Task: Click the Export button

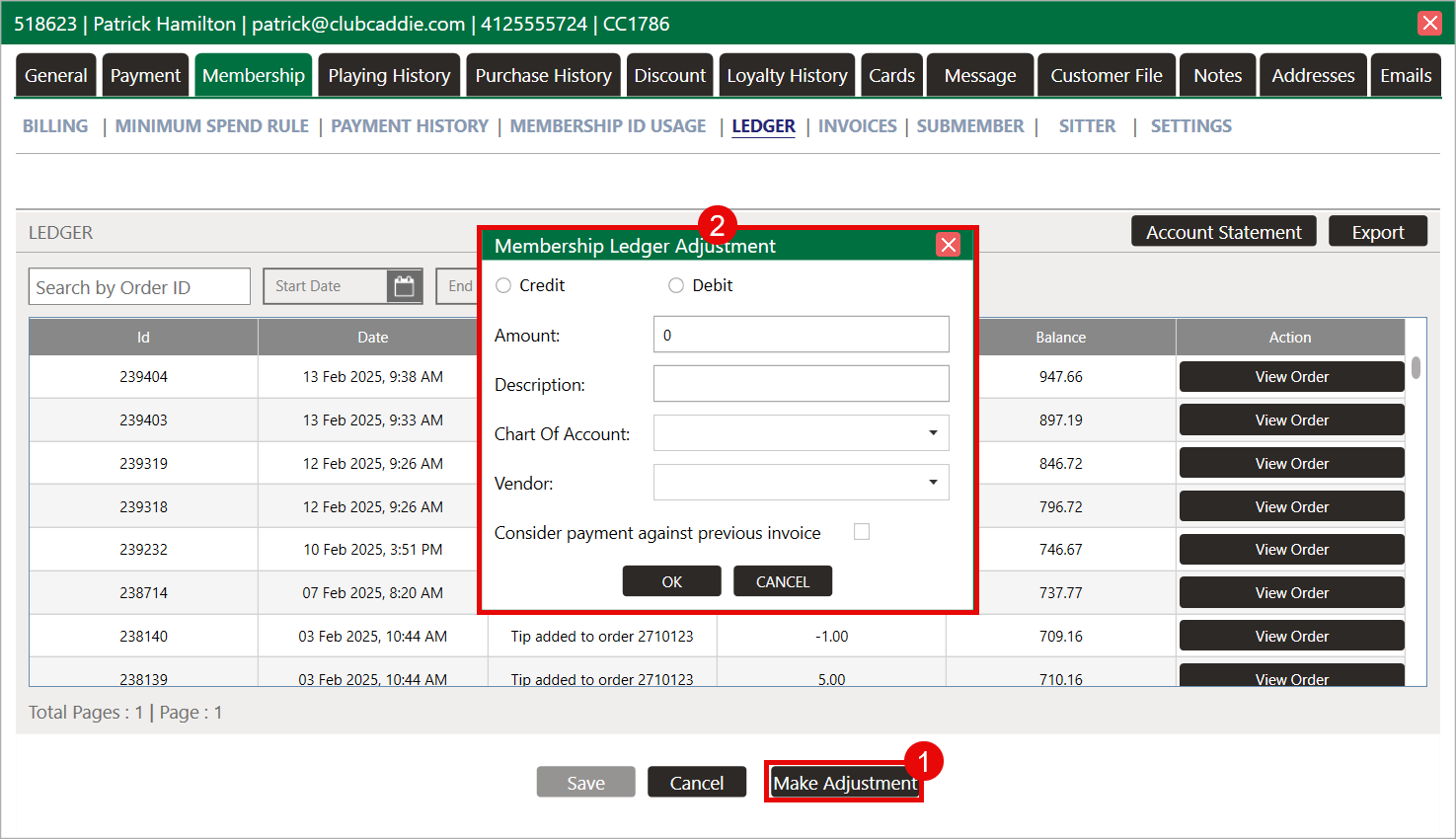Action: click(1377, 232)
